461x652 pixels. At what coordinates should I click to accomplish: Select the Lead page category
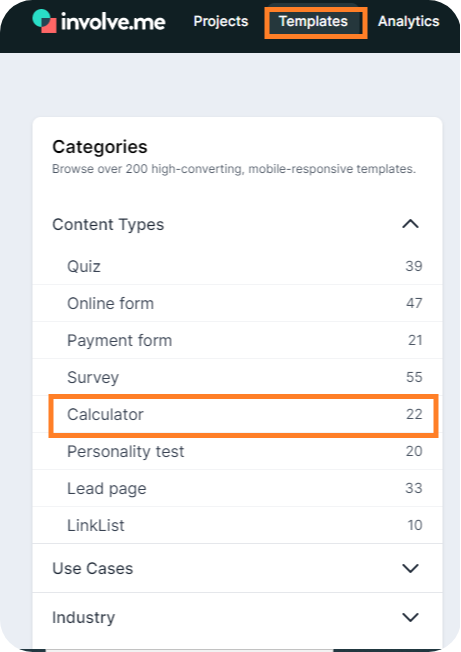[x=237, y=488]
